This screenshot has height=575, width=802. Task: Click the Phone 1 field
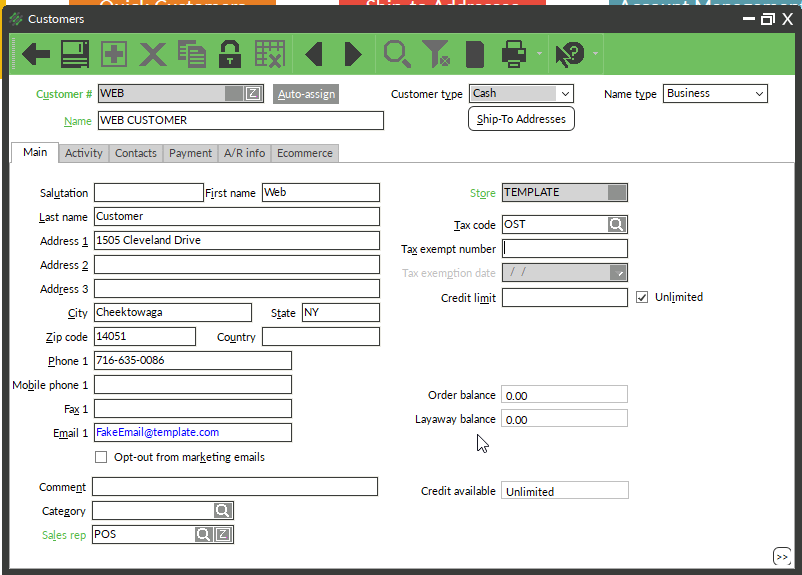193,361
